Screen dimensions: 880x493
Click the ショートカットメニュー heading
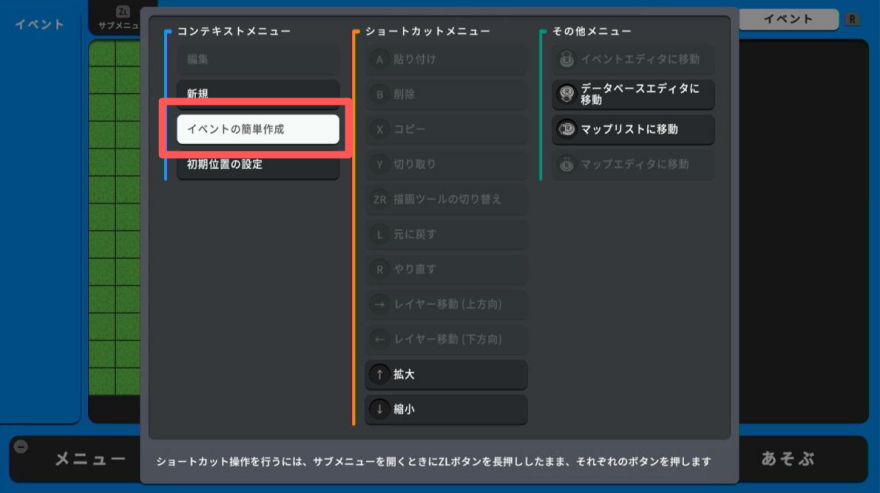[428, 31]
